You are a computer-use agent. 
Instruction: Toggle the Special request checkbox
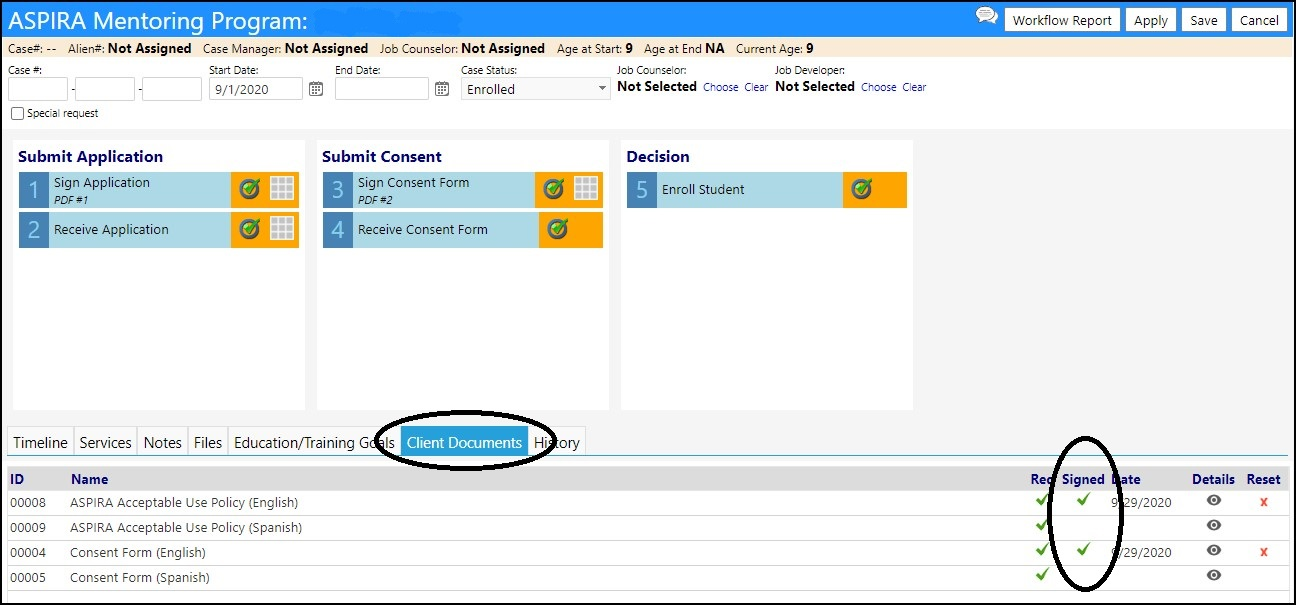[x=17, y=114]
